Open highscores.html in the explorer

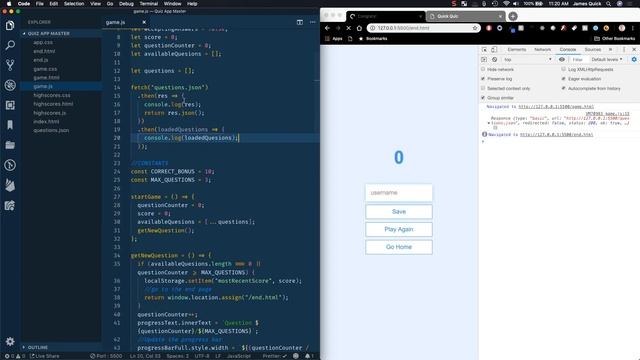tap(53, 104)
